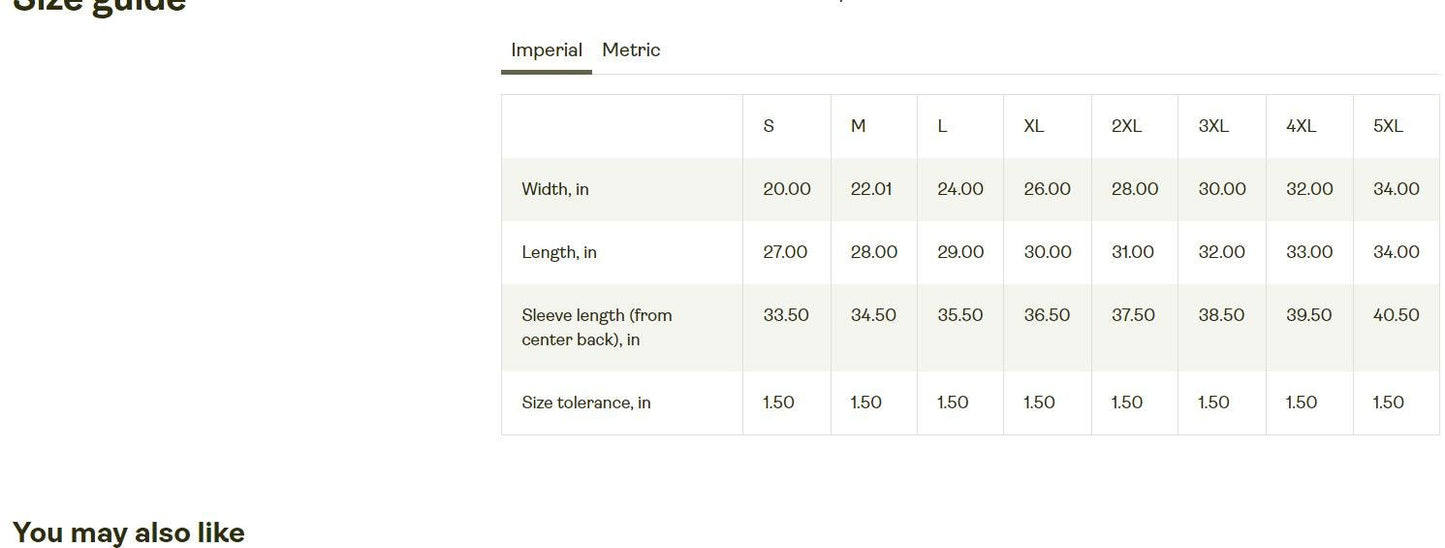Screen dimensions: 1445x548
Task: Click the S size column header
Action: [x=768, y=126]
